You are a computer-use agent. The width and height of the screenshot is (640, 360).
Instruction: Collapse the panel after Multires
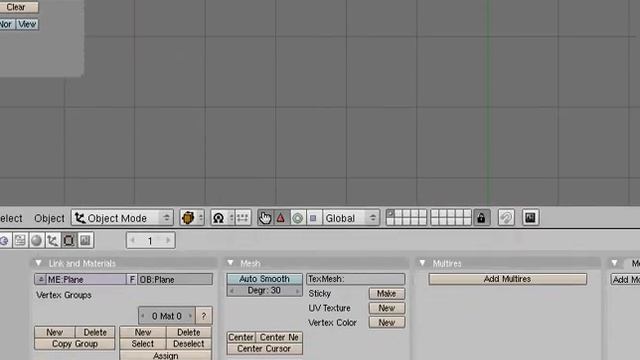(614, 263)
